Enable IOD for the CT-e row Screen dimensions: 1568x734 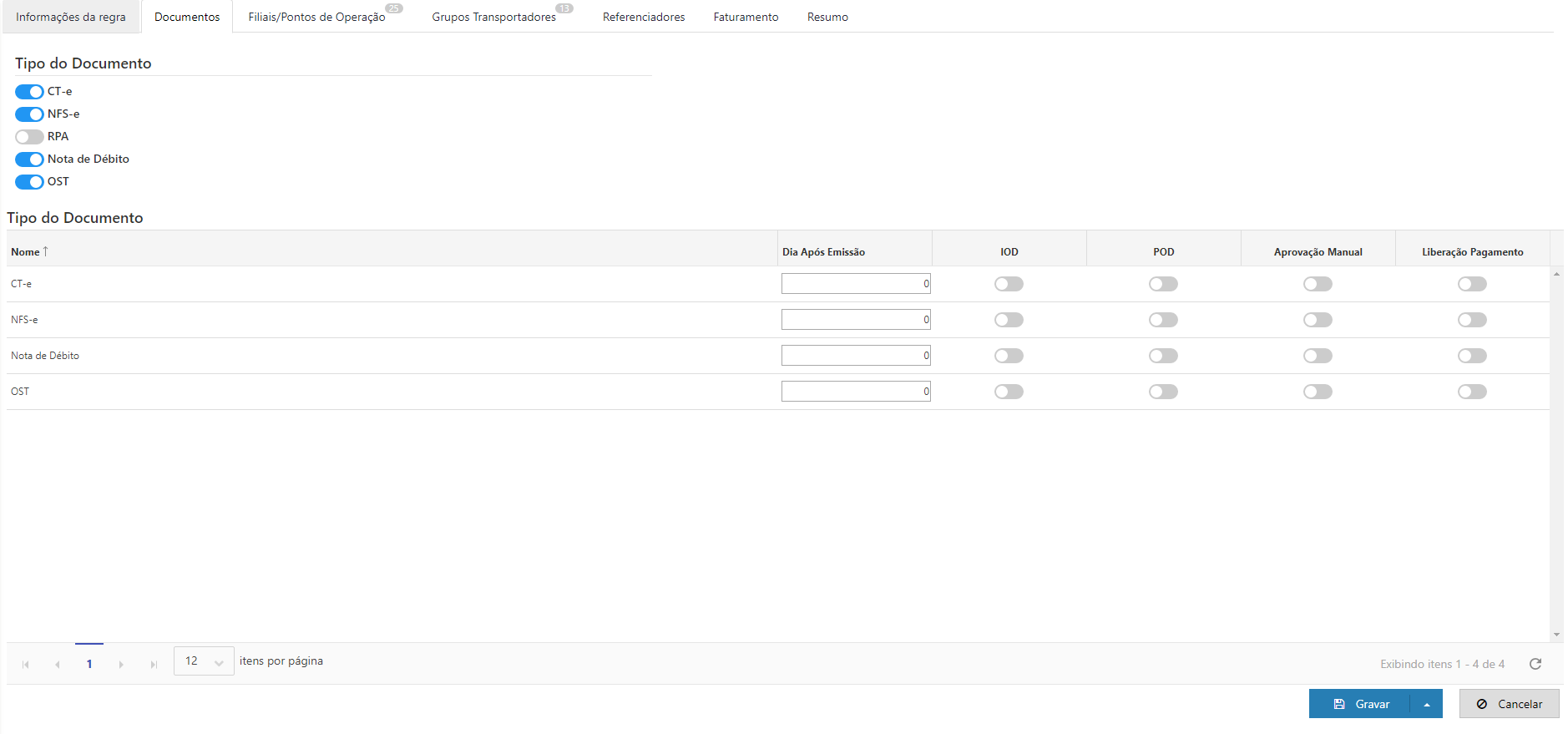pyautogui.click(x=1009, y=284)
